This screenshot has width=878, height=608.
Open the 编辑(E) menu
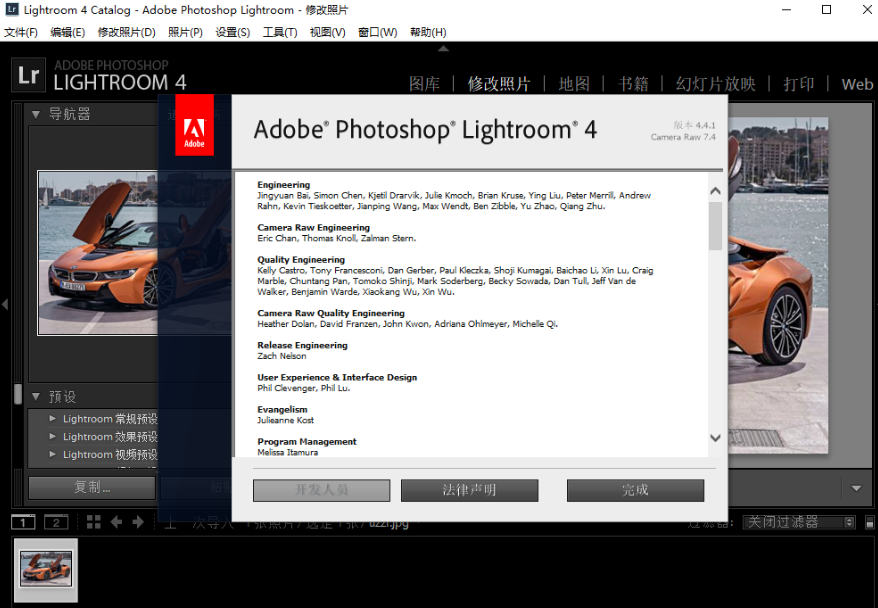click(68, 32)
